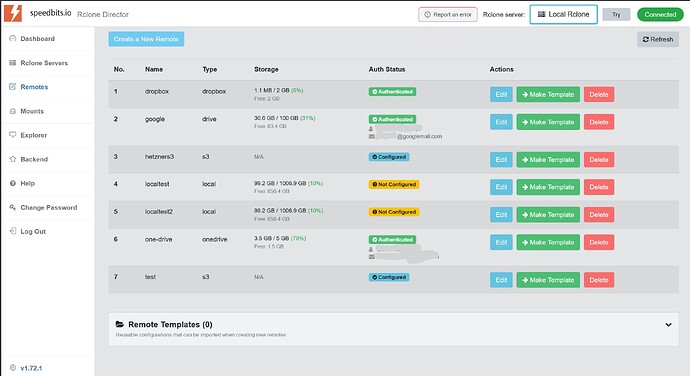Click google storage usage 30.6 GB text

tap(284, 118)
